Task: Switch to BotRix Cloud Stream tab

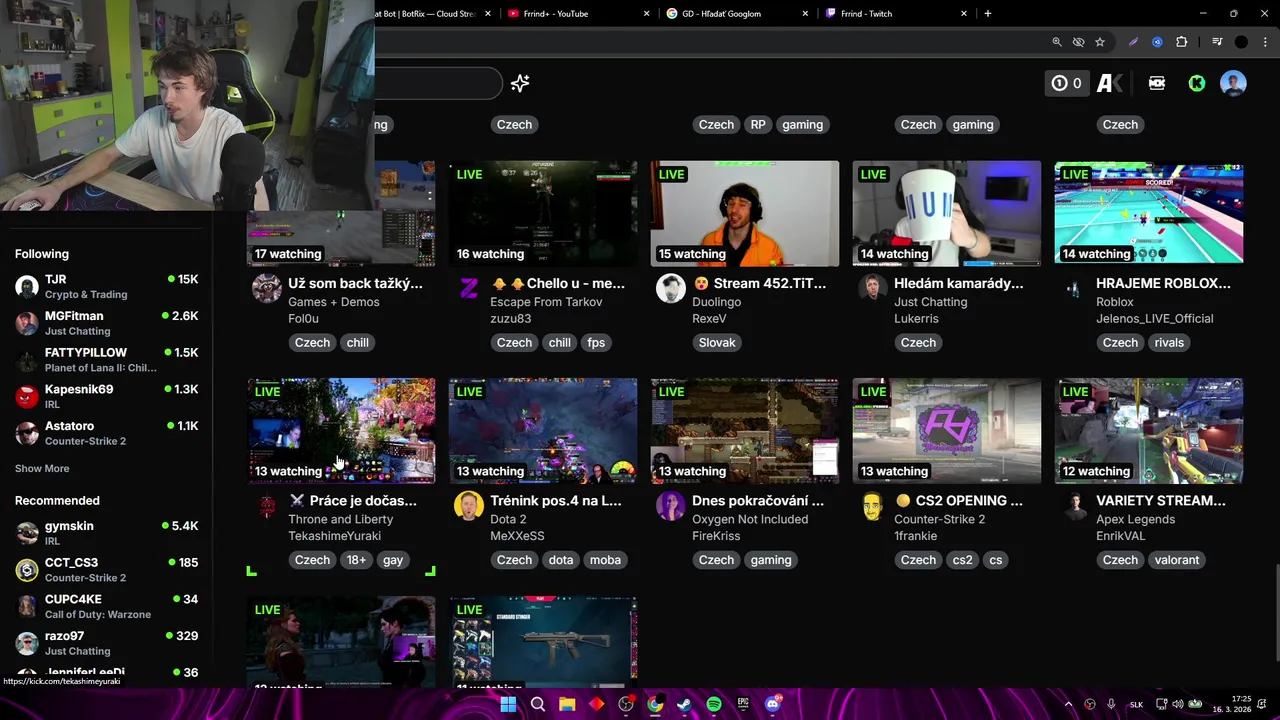Action: tap(437, 13)
